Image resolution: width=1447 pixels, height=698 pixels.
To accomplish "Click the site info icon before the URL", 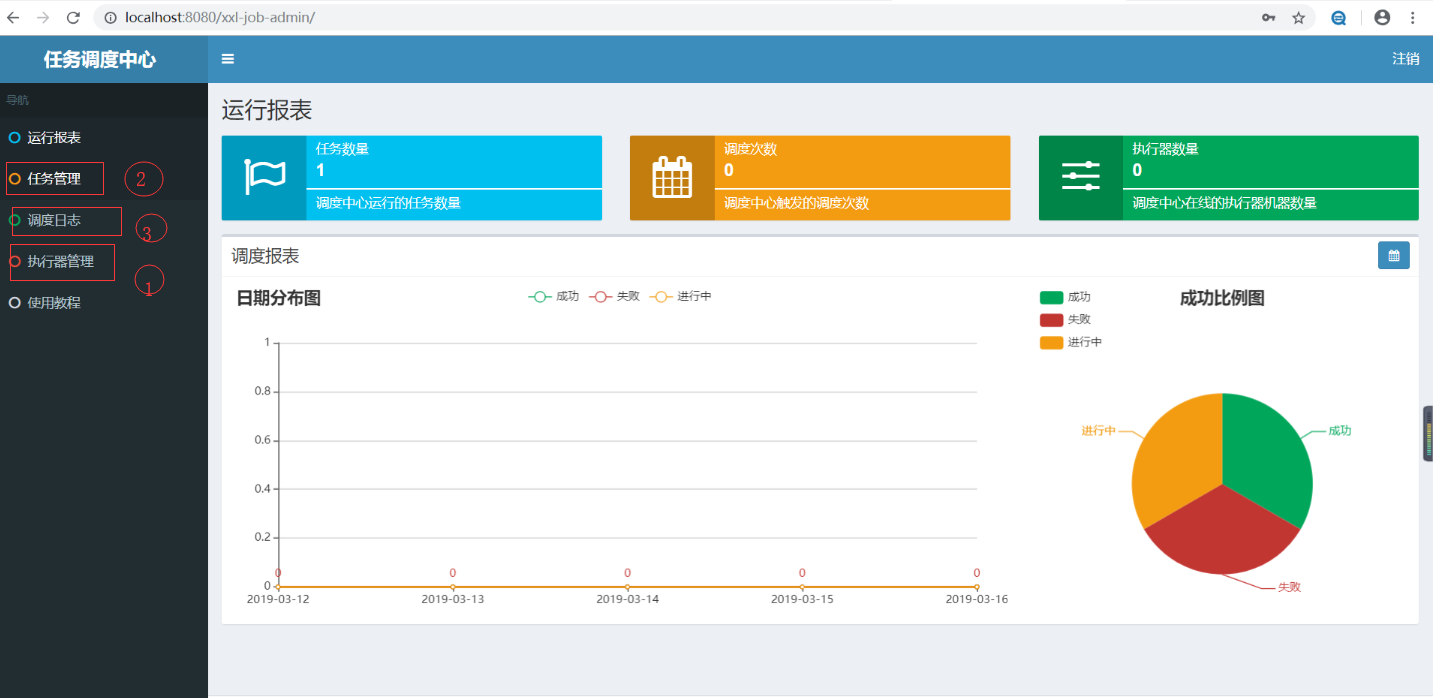I will (110, 17).
